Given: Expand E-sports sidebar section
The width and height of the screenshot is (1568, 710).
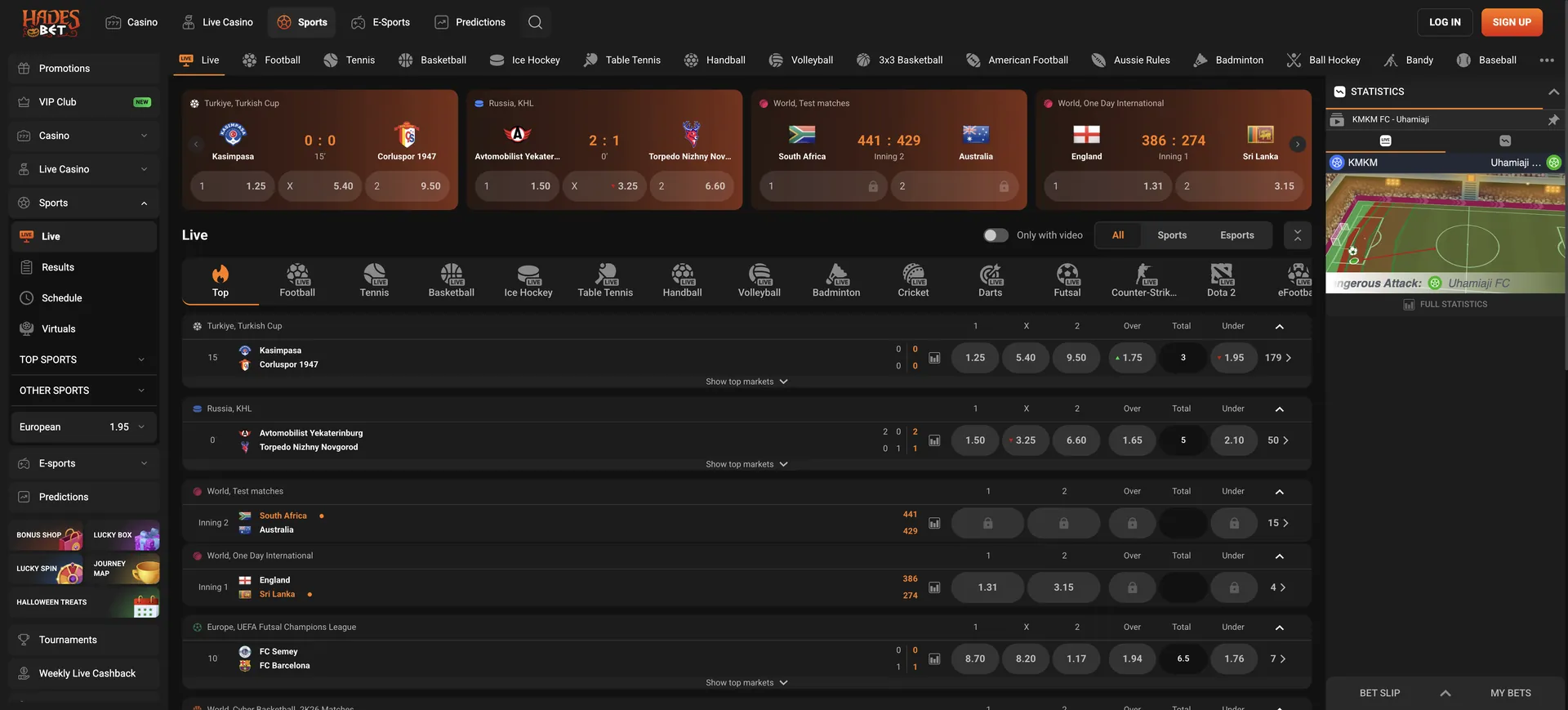Looking at the screenshot, I should 145,463.
